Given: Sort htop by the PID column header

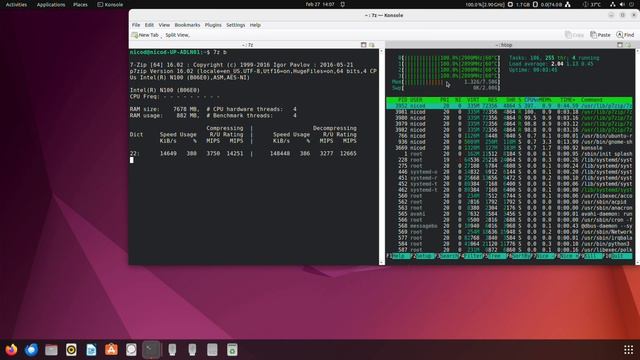Looking at the screenshot, I should point(402,100).
